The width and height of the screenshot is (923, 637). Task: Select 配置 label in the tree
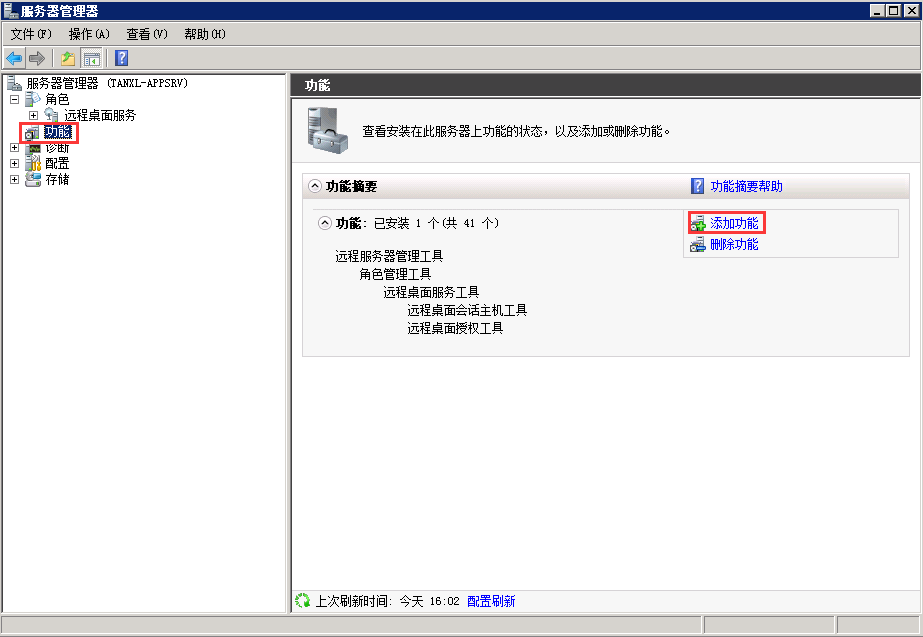pyautogui.click(x=57, y=163)
